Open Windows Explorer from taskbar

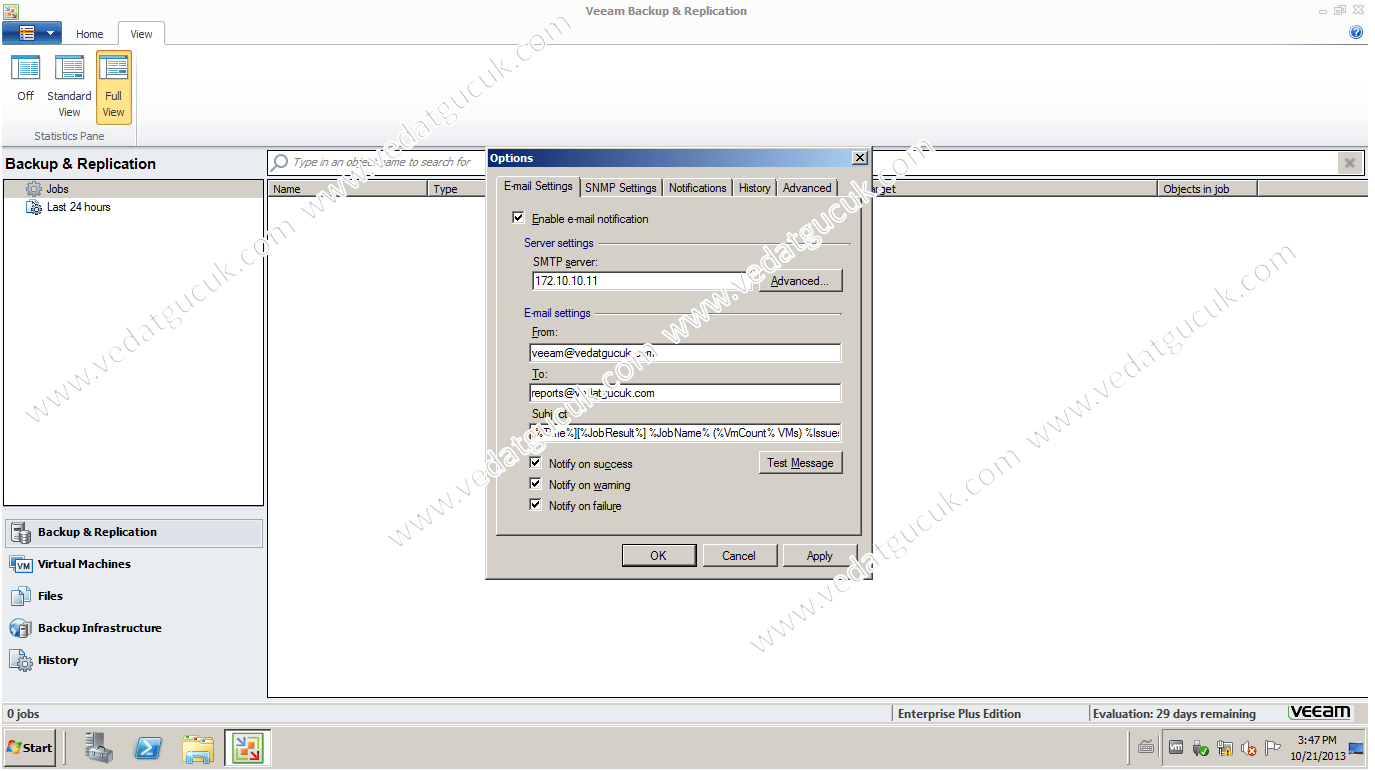(198, 748)
